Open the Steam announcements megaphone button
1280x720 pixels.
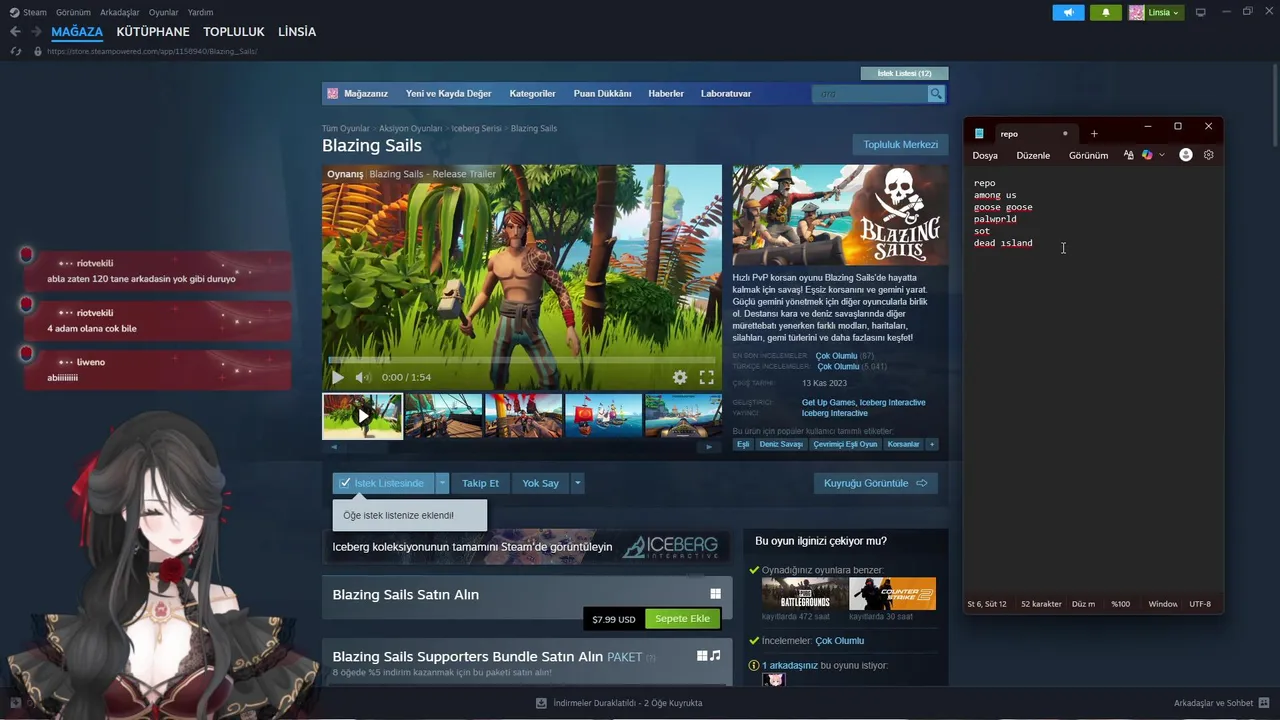(x=1068, y=12)
